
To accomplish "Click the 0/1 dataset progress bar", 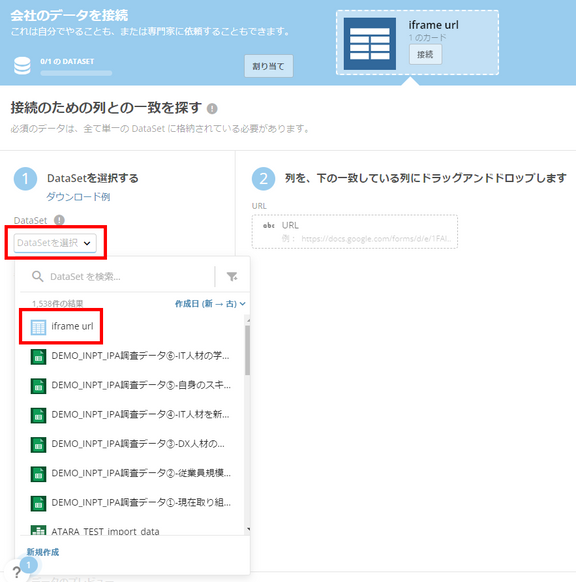I will click(x=76, y=73).
